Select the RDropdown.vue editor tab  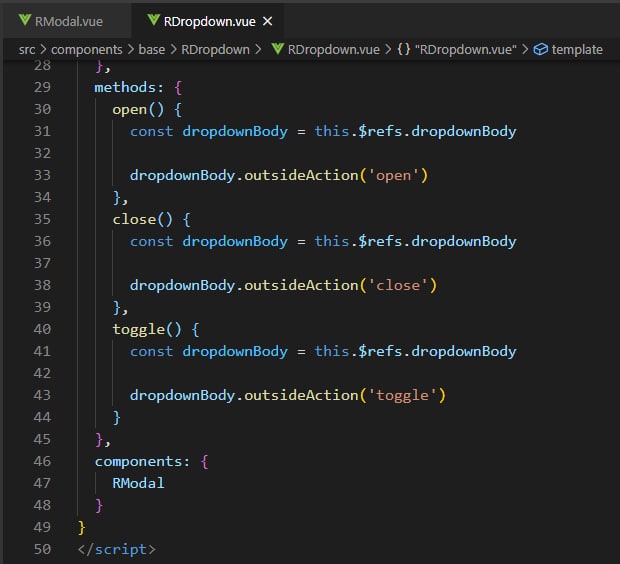207,21
